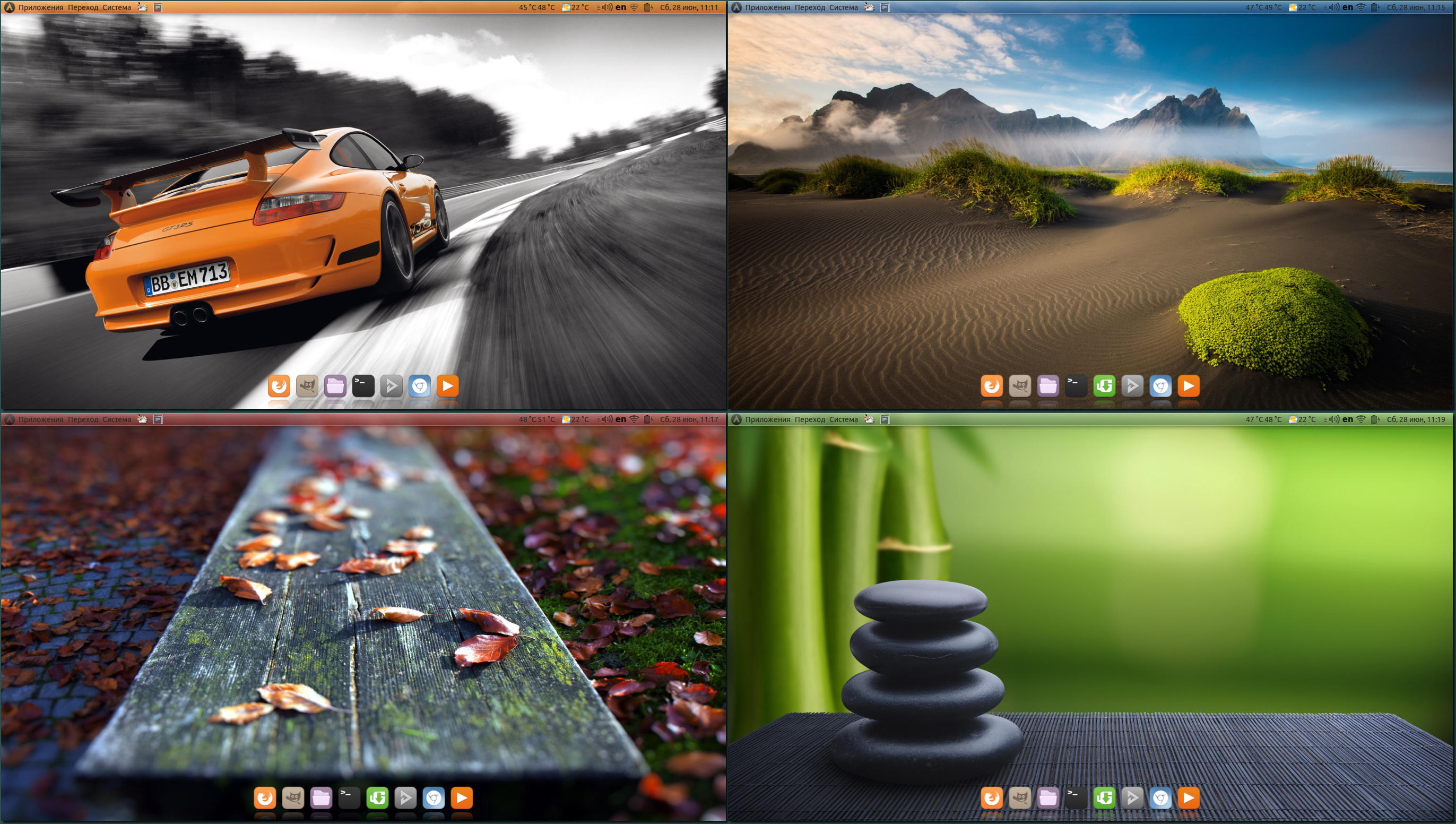
Task: Open Terminal from the bamboo desktop dock
Action: tap(1076, 798)
